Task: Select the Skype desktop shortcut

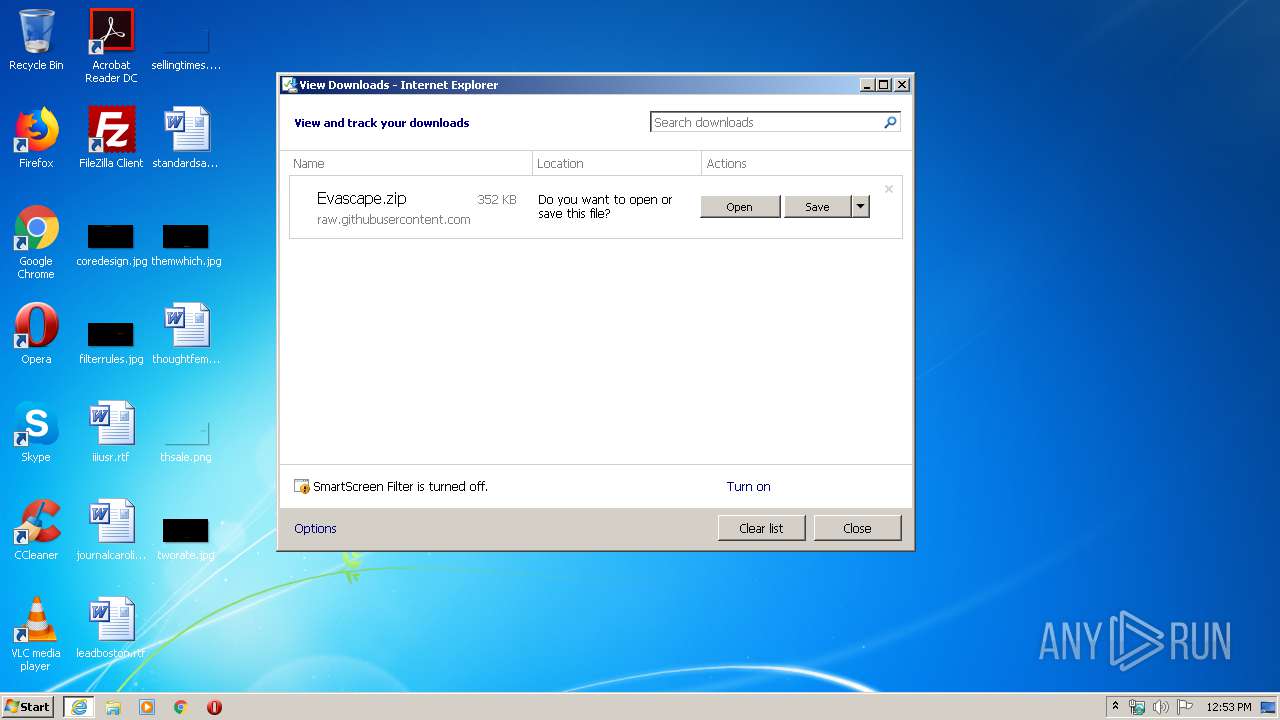Action: (36, 432)
